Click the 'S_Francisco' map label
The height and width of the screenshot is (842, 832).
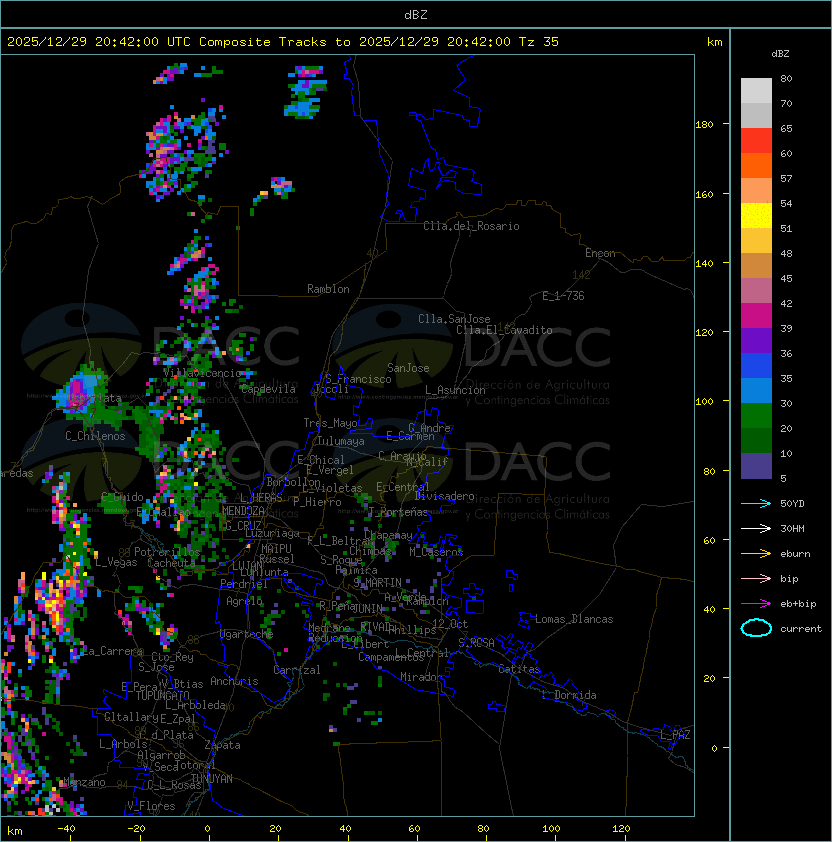point(358,379)
